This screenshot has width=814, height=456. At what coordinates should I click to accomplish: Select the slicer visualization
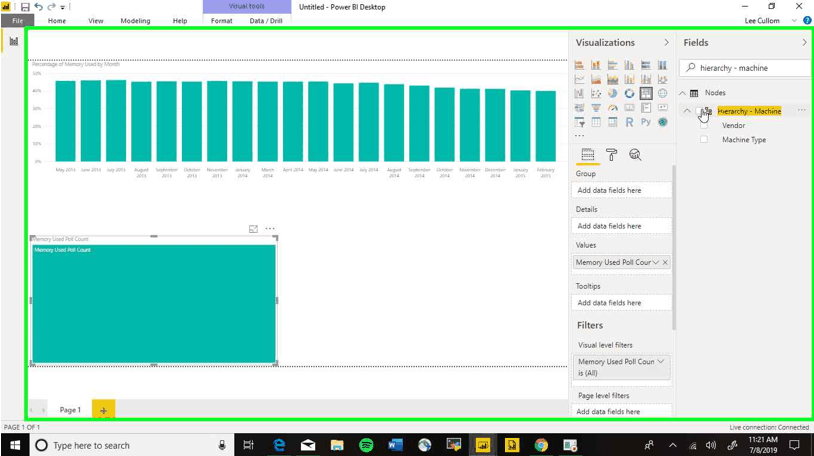coord(579,122)
